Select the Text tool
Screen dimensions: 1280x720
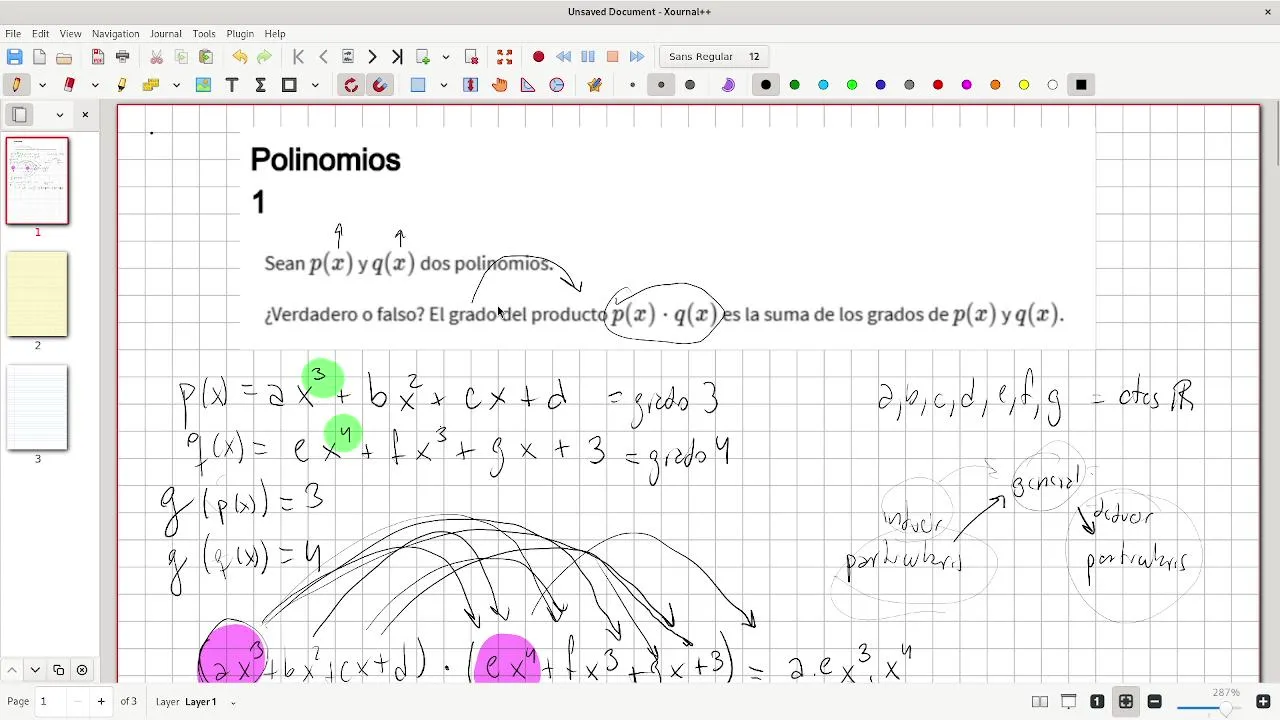coord(232,85)
